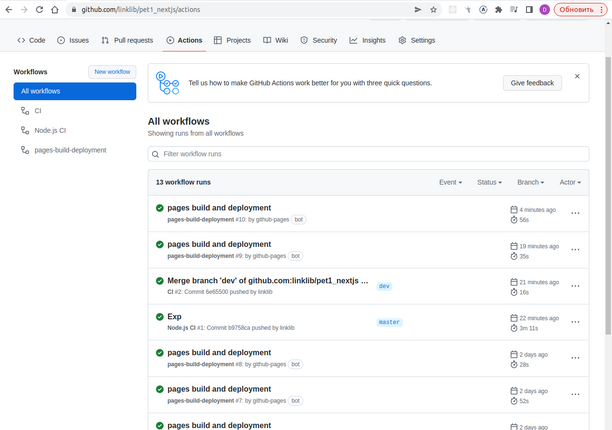Screen dimensions: 612x430
Task: Open the Branch filter dropdown
Action: (x=530, y=182)
